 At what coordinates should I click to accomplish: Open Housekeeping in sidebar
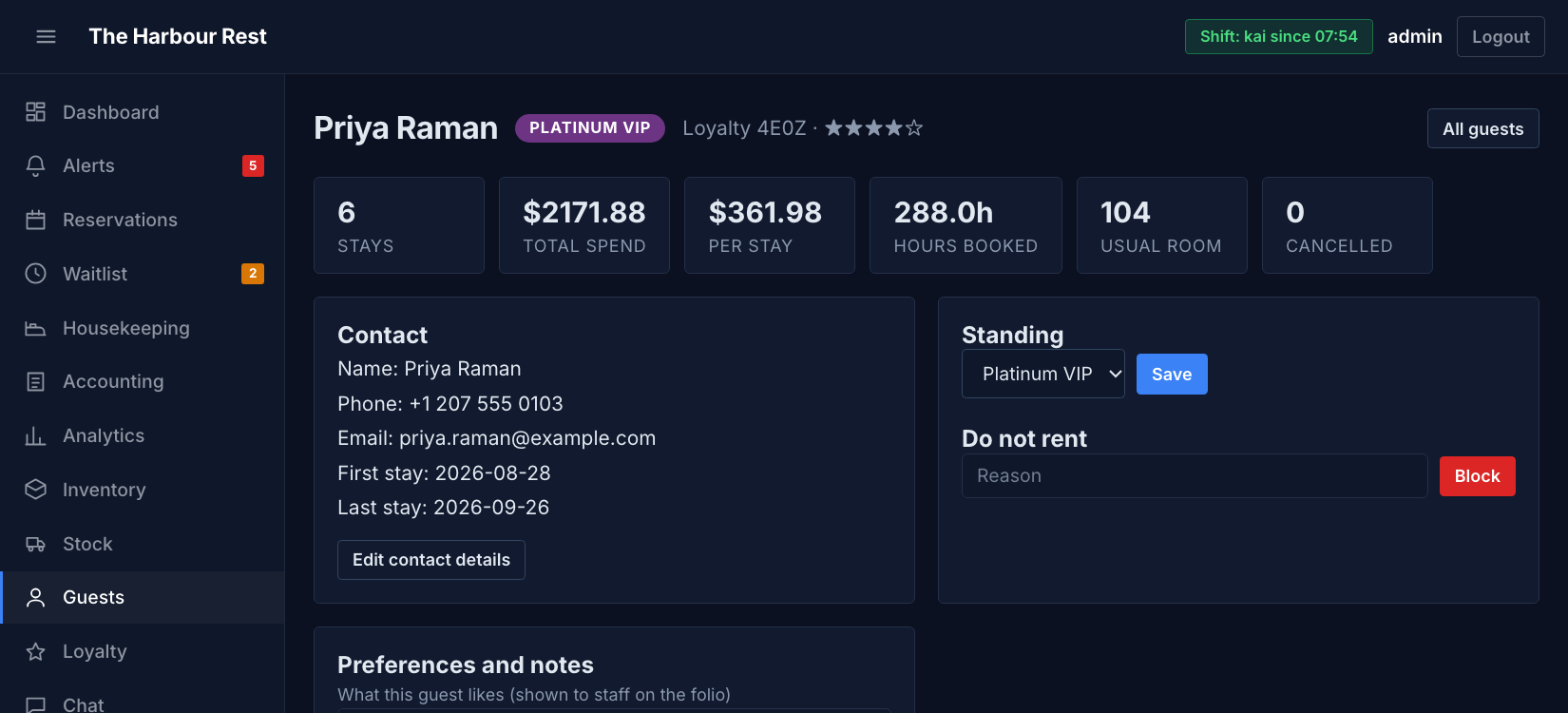[x=143, y=328]
